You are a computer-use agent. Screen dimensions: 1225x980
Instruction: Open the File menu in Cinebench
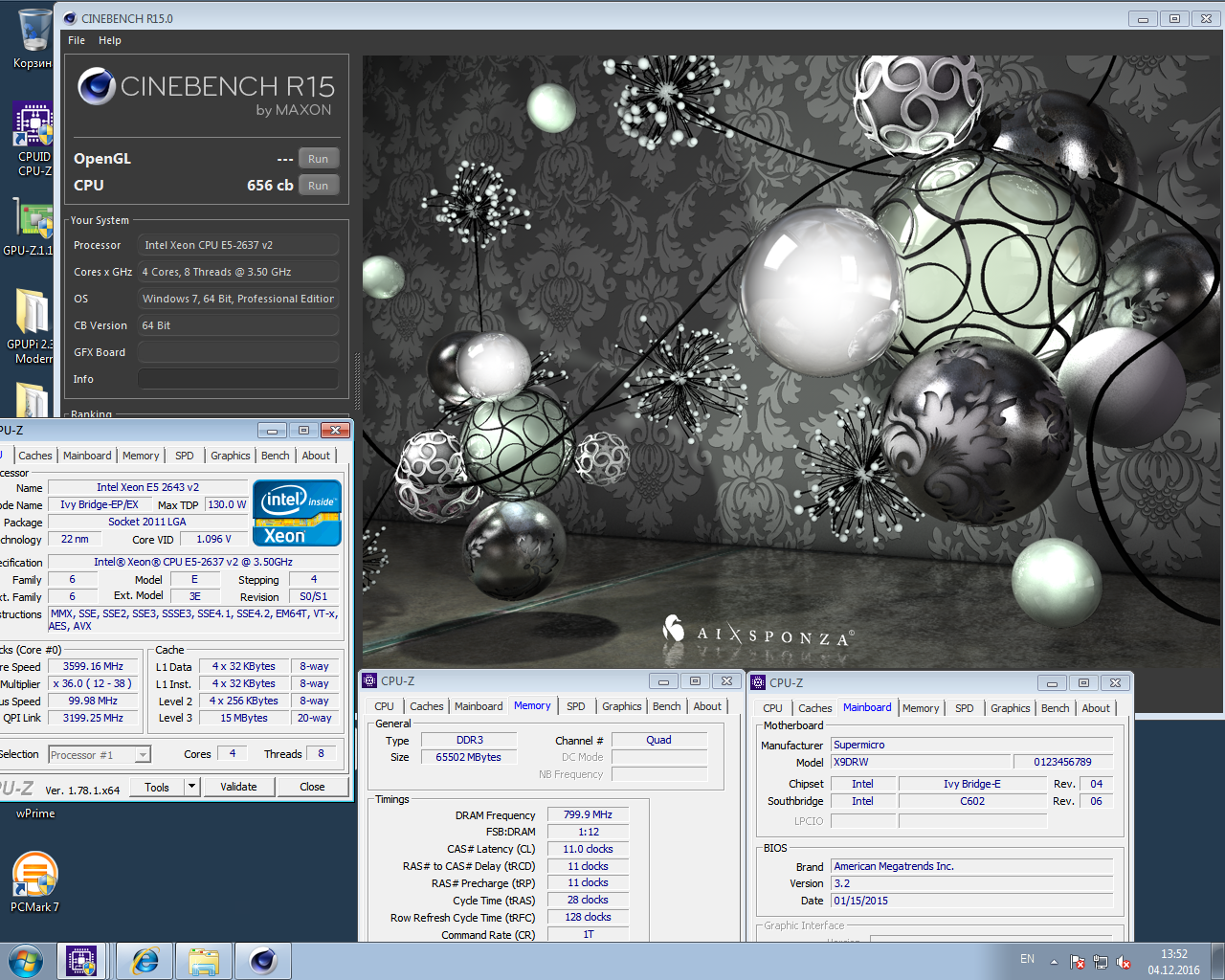coord(77,40)
